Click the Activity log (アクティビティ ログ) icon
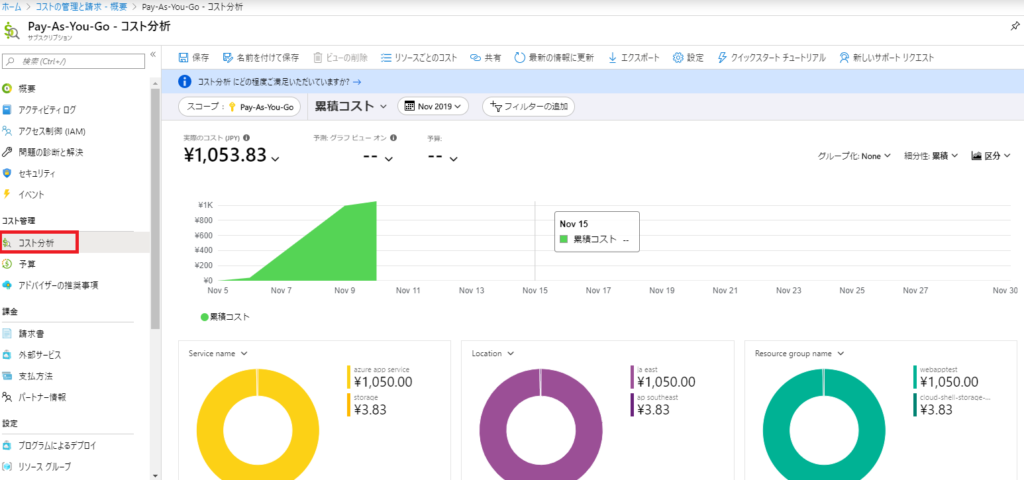 pos(7,110)
